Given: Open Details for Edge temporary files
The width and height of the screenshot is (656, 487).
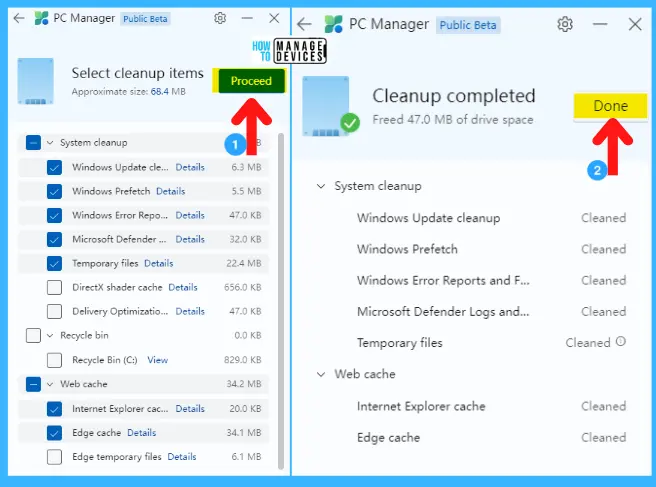Looking at the screenshot, I should [x=182, y=457].
